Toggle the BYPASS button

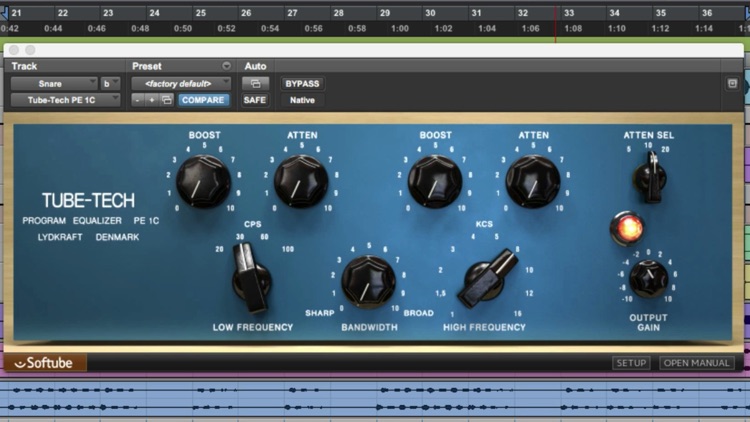coord(302,84)
